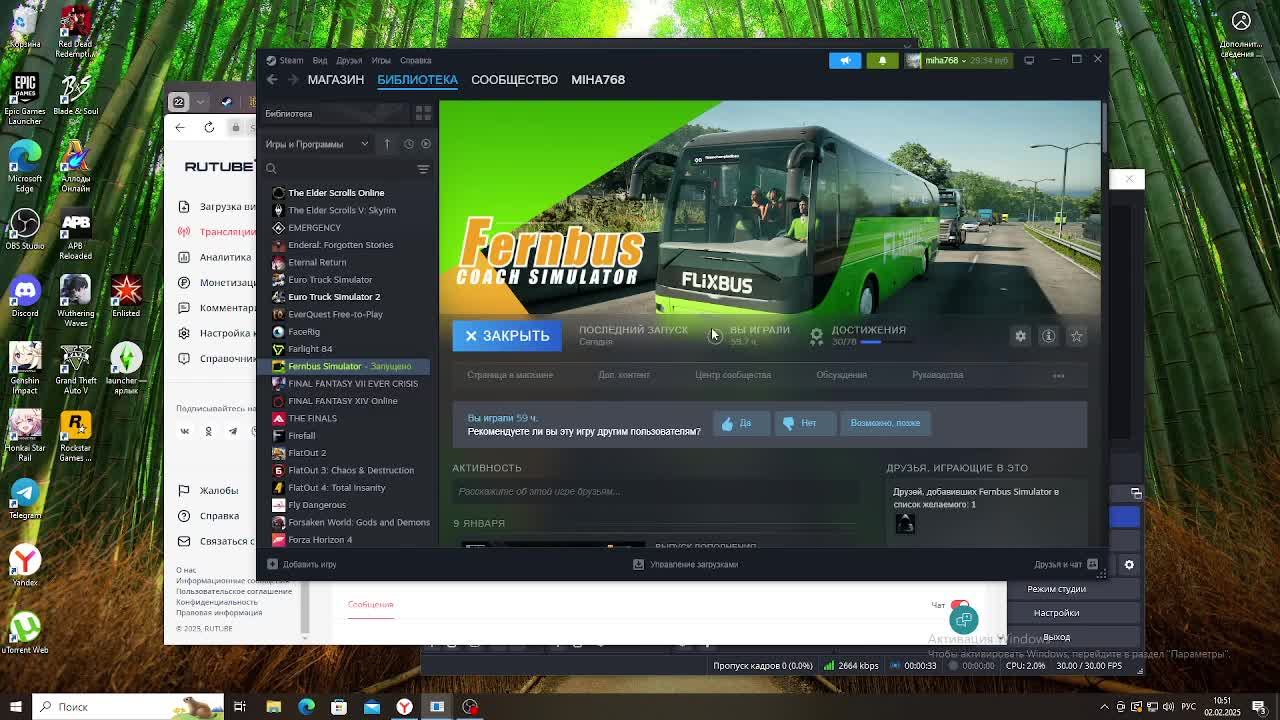Viewport: 1280px width, 720px height.
Task: Open Yandex browser from the taskbar
Action: (x=404, y=707)
